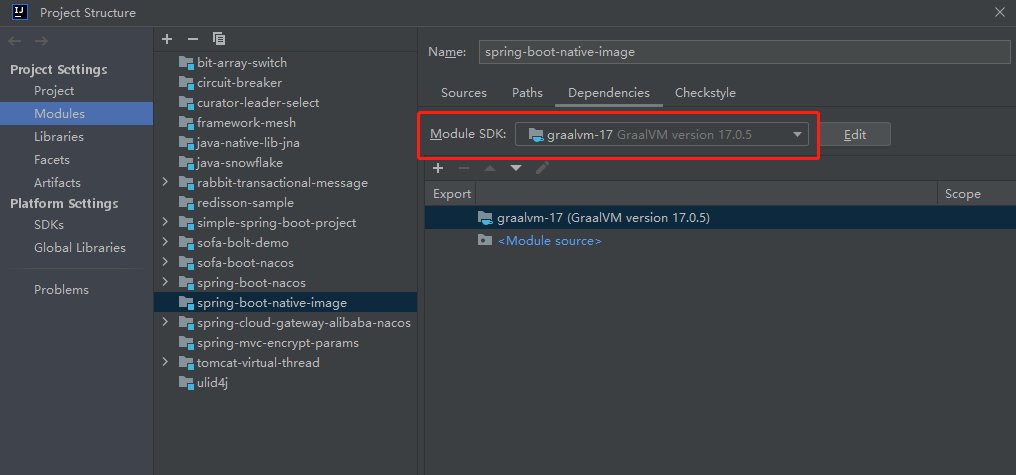Close the Project Structure dialog
Image resolution: width=1016 pixels, height=475 pixels.
tap(1000, 12)
